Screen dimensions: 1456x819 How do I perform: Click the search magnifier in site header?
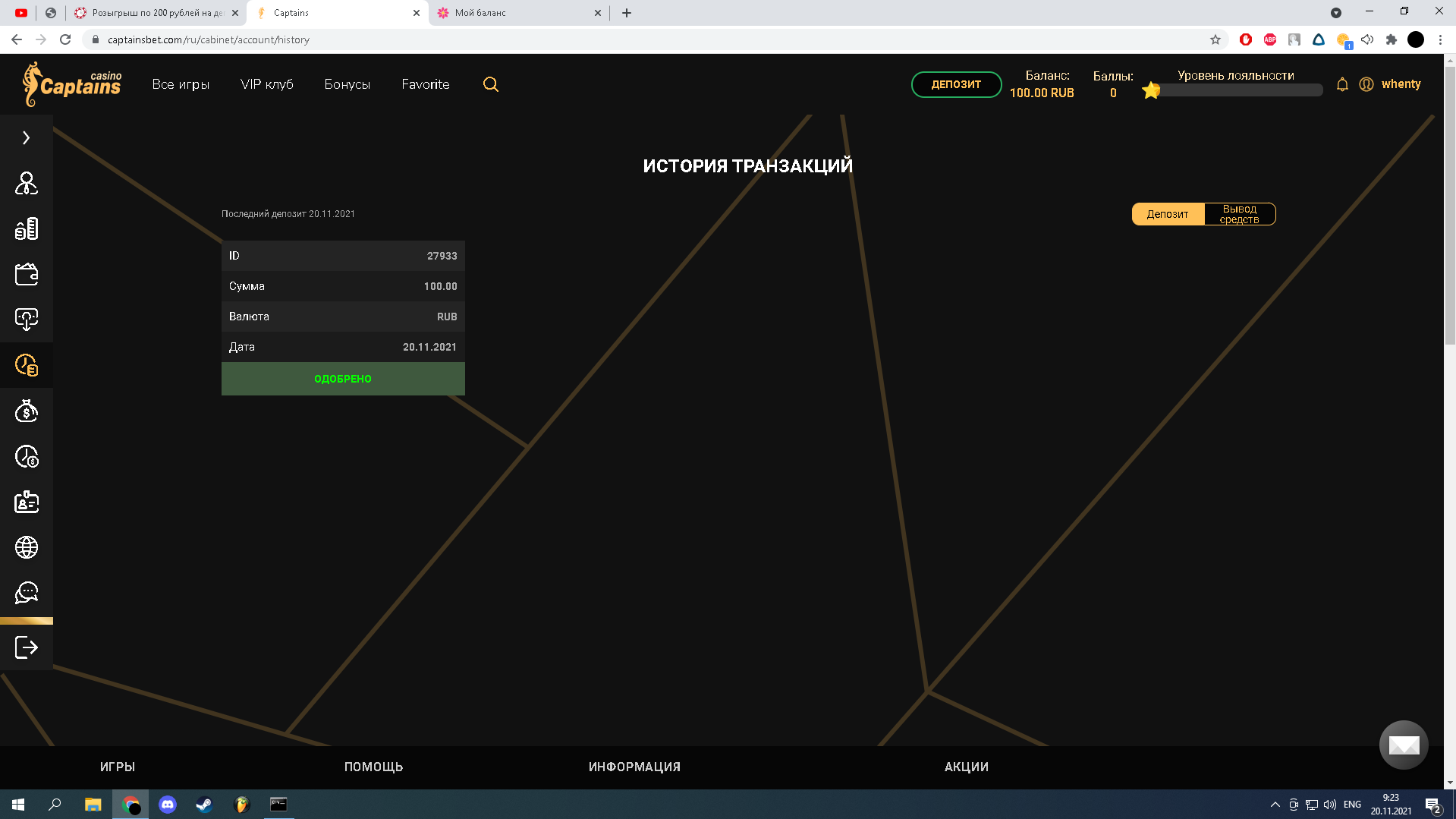click(x=491, y=84)
